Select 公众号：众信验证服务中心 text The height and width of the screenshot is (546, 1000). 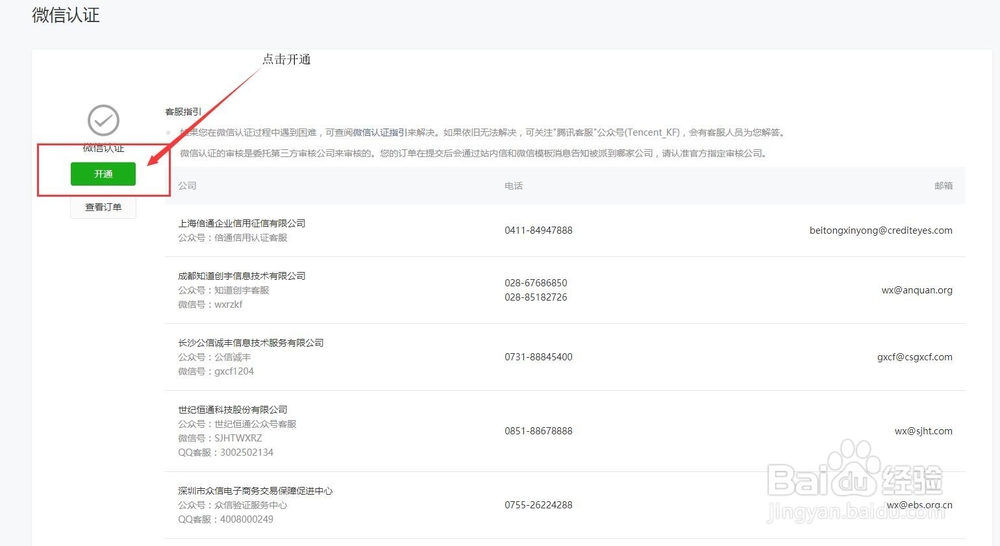click(233, 505)
